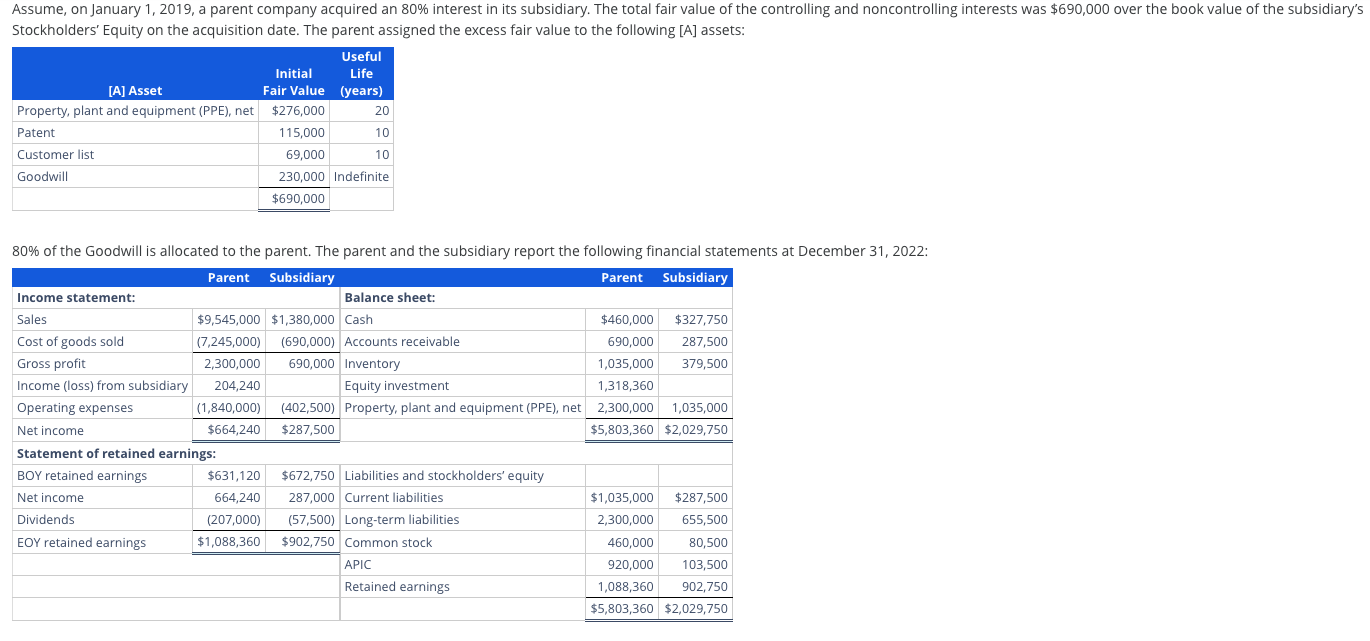Viewport: 1370px width, 641px height.
Task: Select the [A] Asset header cell
Action: pos(135,90)
